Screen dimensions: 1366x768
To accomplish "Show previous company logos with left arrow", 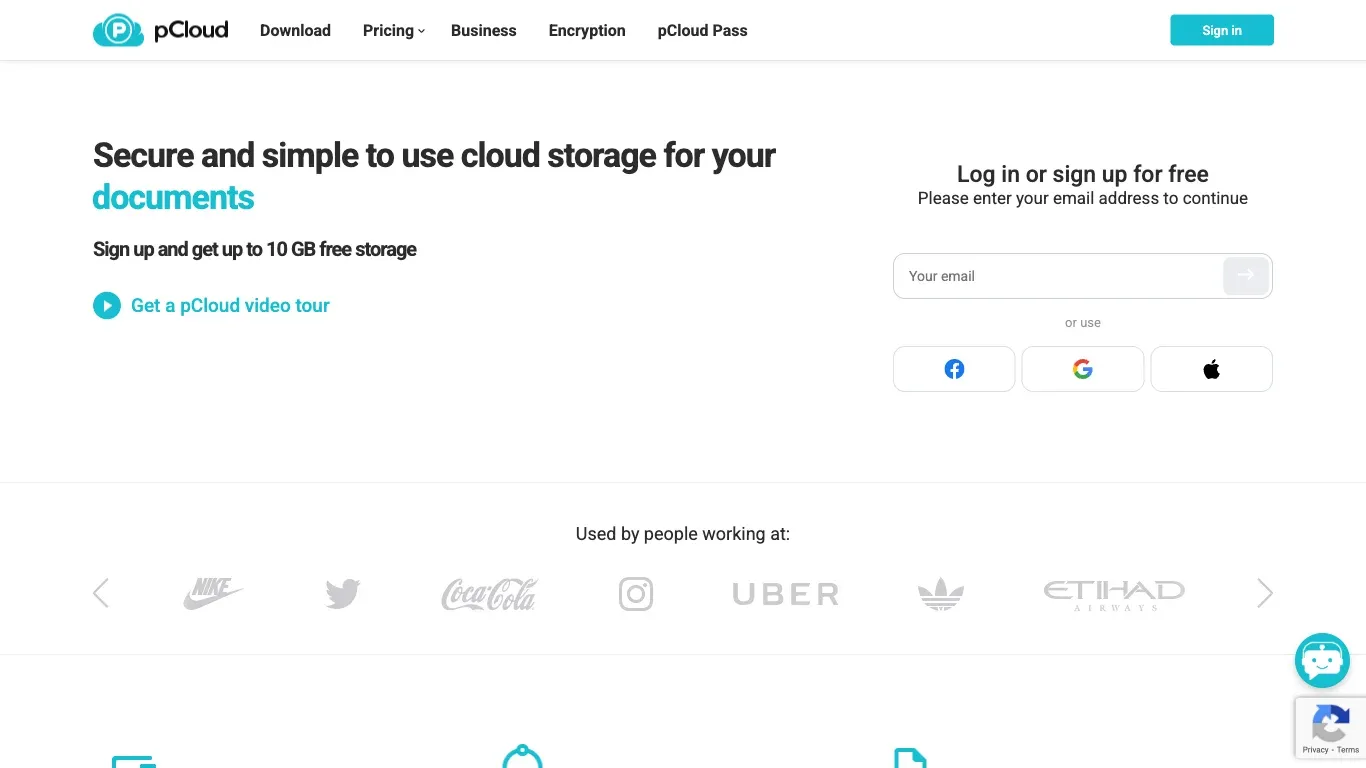I will [101, 593].
